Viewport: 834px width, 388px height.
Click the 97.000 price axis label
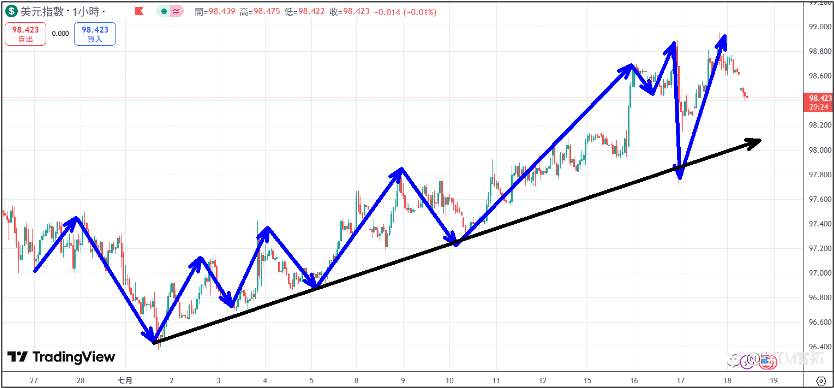(820, 273)
